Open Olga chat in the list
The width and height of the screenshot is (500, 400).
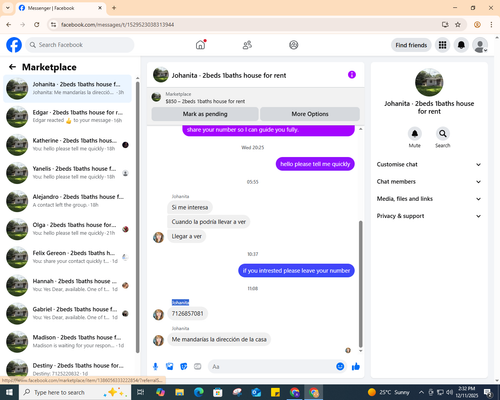[68, 229]
